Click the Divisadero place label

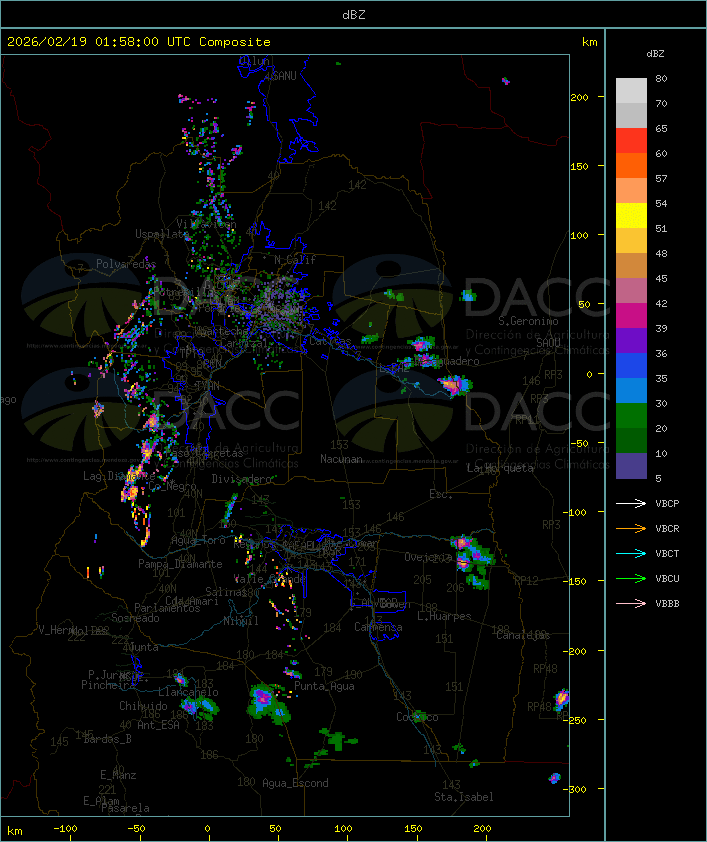point(242,478)
